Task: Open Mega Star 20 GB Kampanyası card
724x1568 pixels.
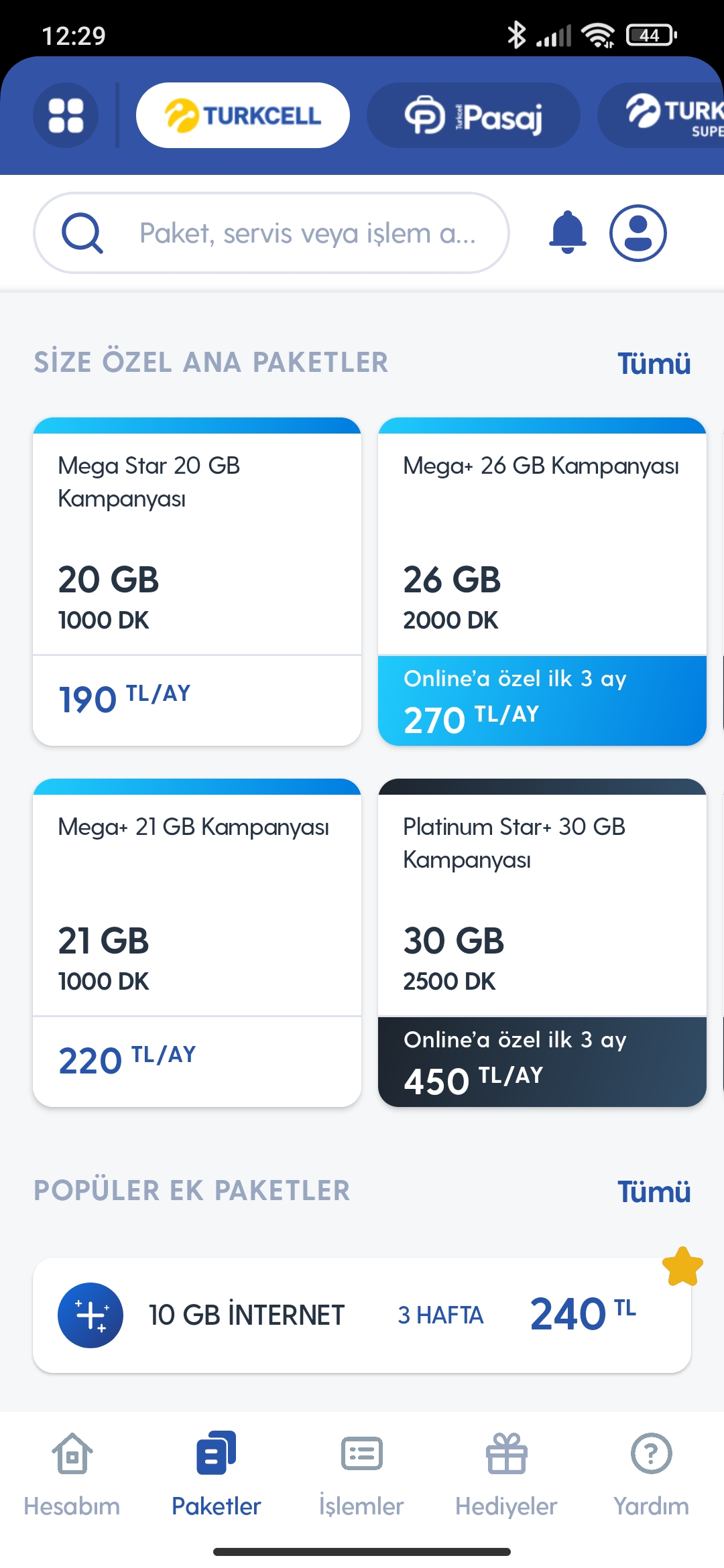Action: click(197, 582)
